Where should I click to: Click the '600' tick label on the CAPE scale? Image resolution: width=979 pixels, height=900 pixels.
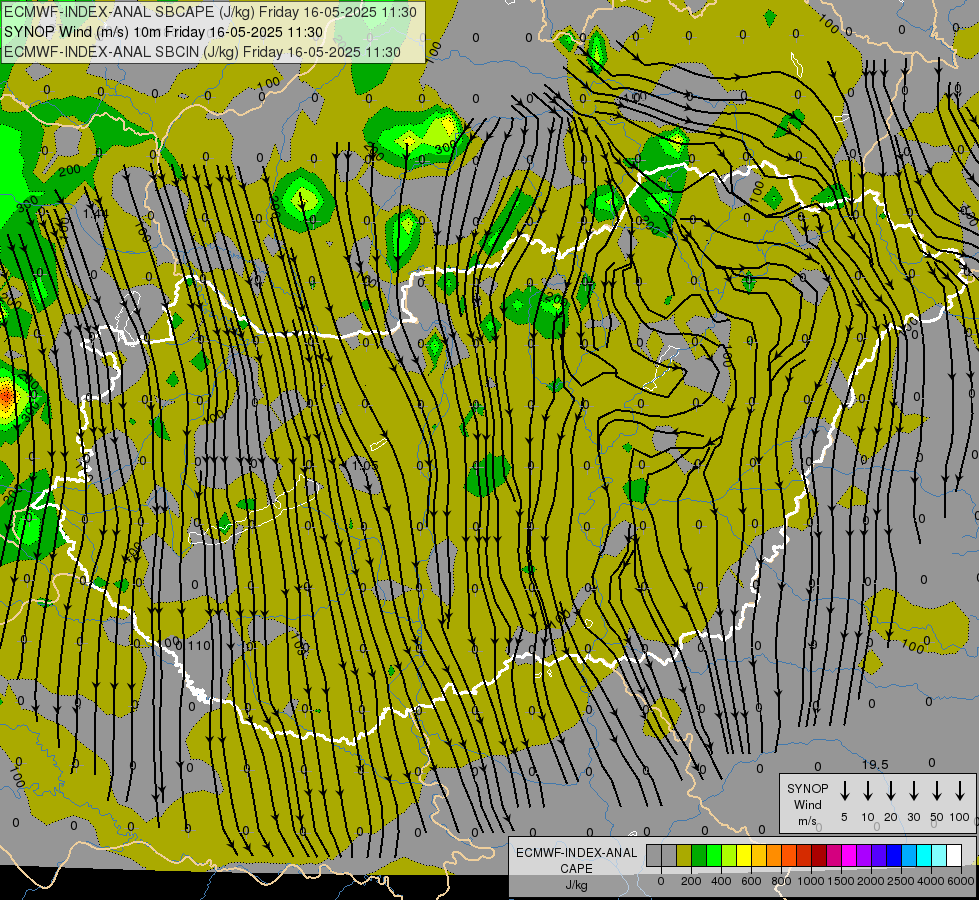pyautogui.click(x=751, y=881)
